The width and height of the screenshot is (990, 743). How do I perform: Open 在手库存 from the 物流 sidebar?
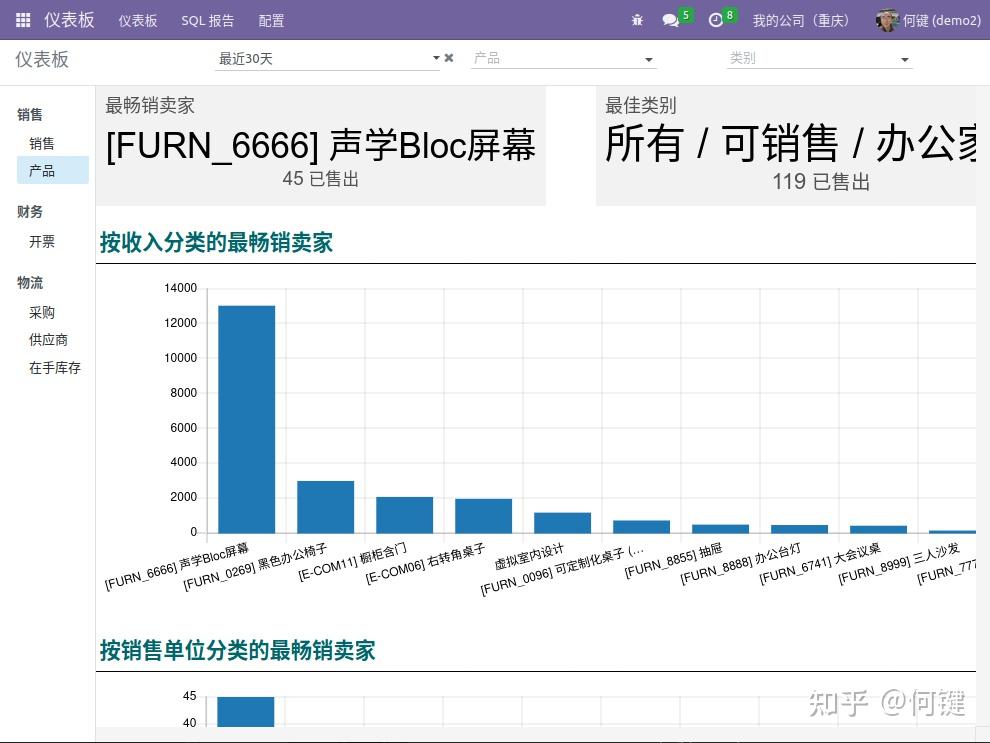tap(55, 368)
